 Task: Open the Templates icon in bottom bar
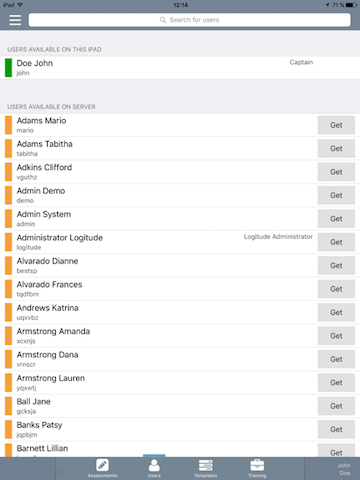(x=206, y=465)
